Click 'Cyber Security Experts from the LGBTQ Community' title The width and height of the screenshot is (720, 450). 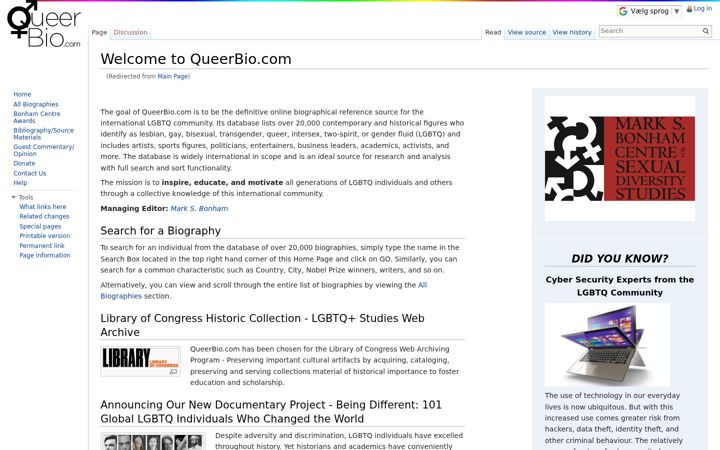tap(620, 286)
